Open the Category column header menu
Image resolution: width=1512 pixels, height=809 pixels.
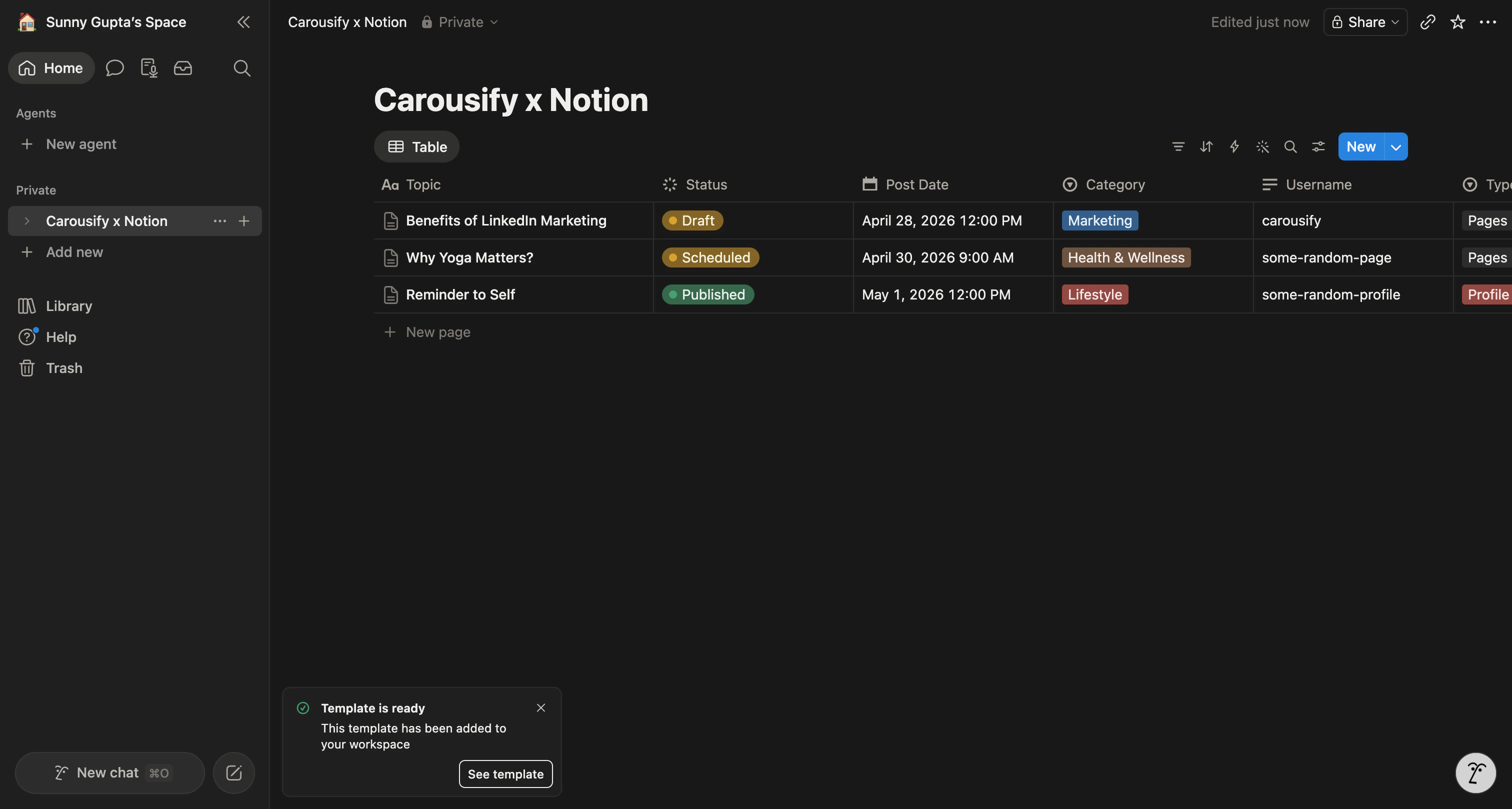click(x=1153, y=185)
